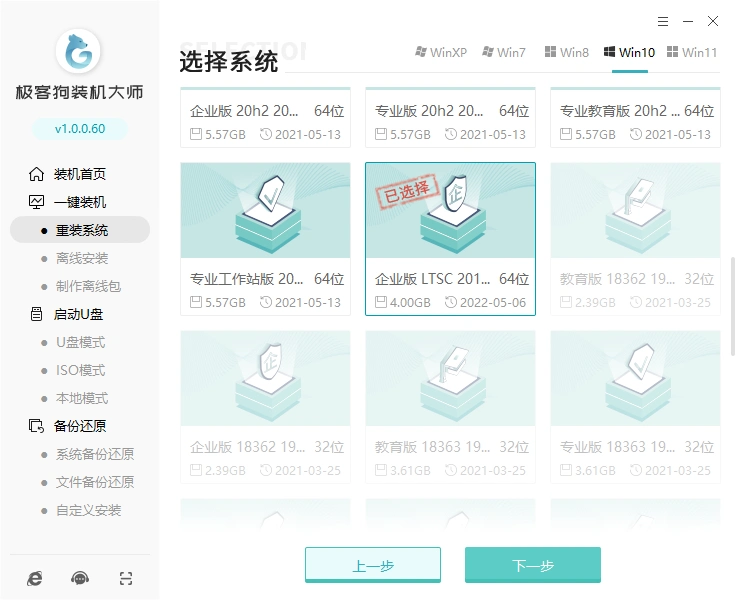The height and width of the screenshot is (600, 740).
Task: Select 专业版 18363 32位 system thumbnail
Action: (635, 379)
